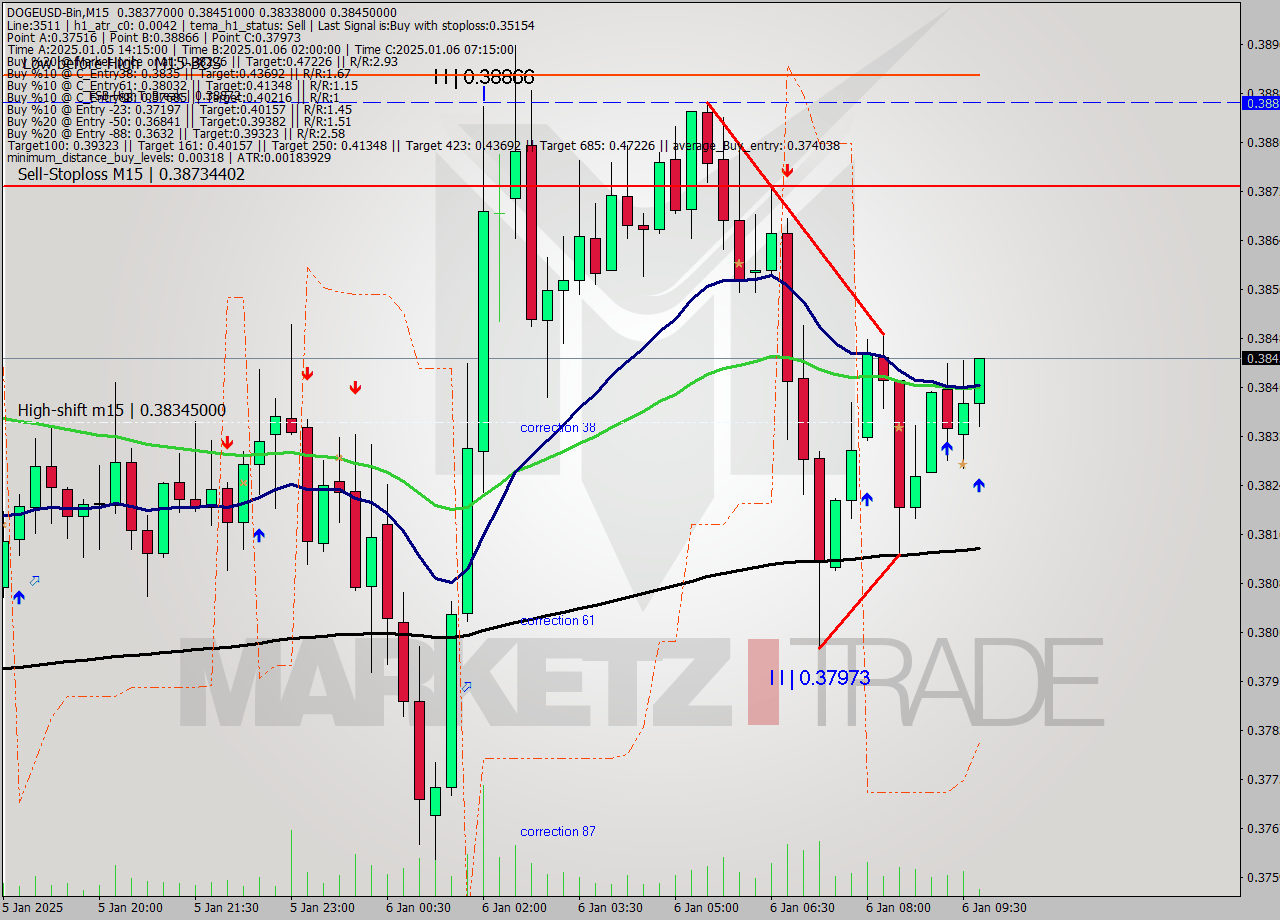Click the 'High-shift m15 | 0.38345000' label
The width and height of the screenshot is (1280, 920).
(x=122, y=410)
